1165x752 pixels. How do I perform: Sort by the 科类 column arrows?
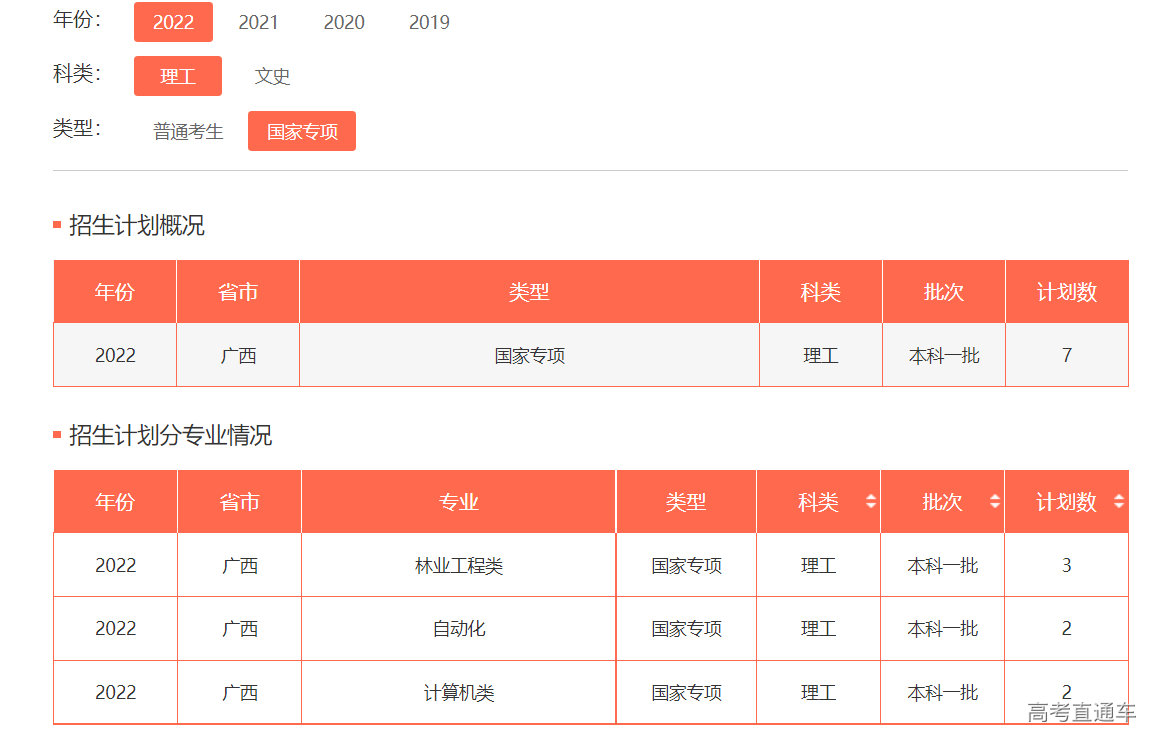pyautogui.click(x=870, y=502)
